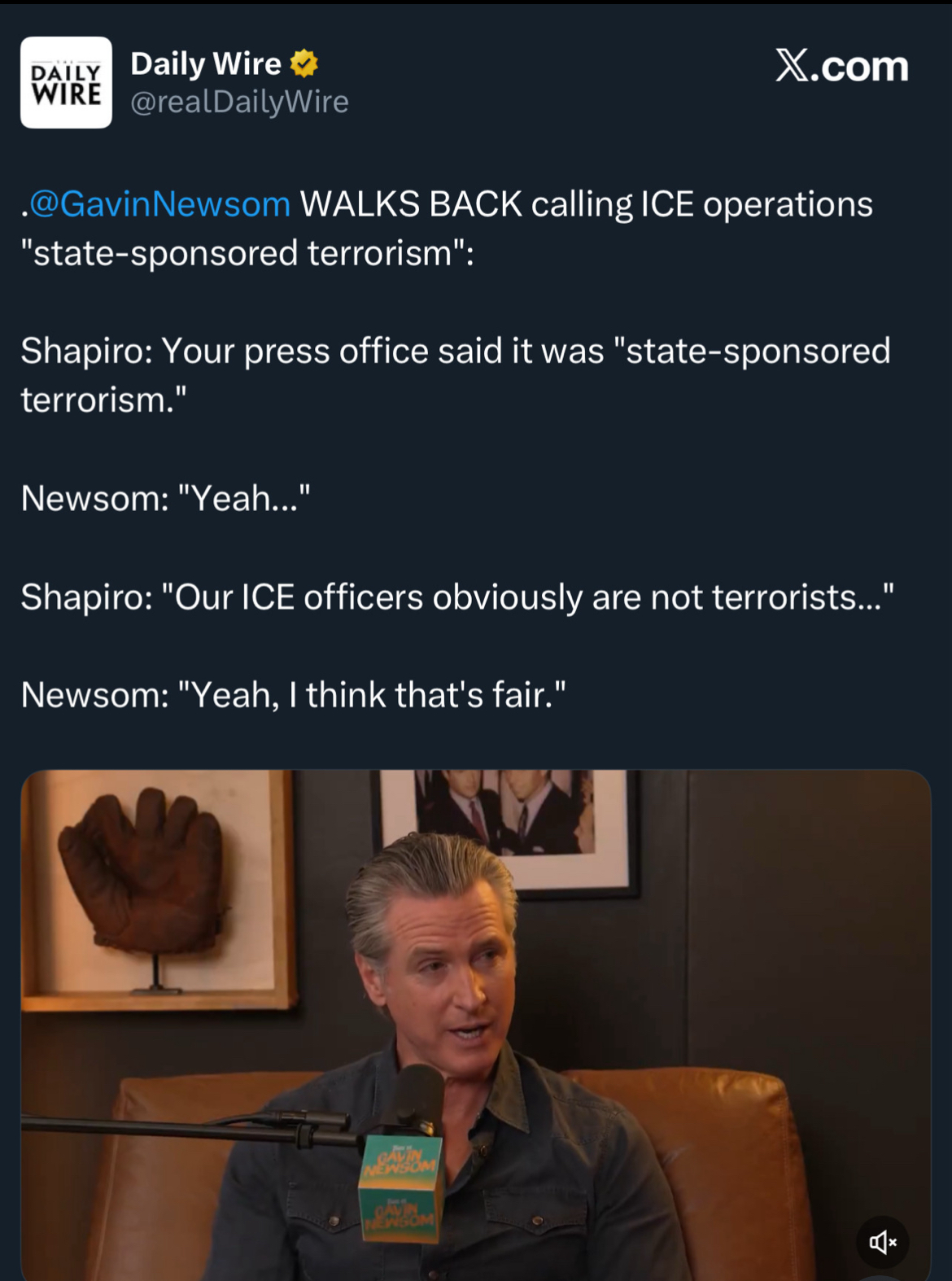Screen dimensions: 952x1281
Task: Unmute the video using the speaker icon
Action: tap(882, 1242)
